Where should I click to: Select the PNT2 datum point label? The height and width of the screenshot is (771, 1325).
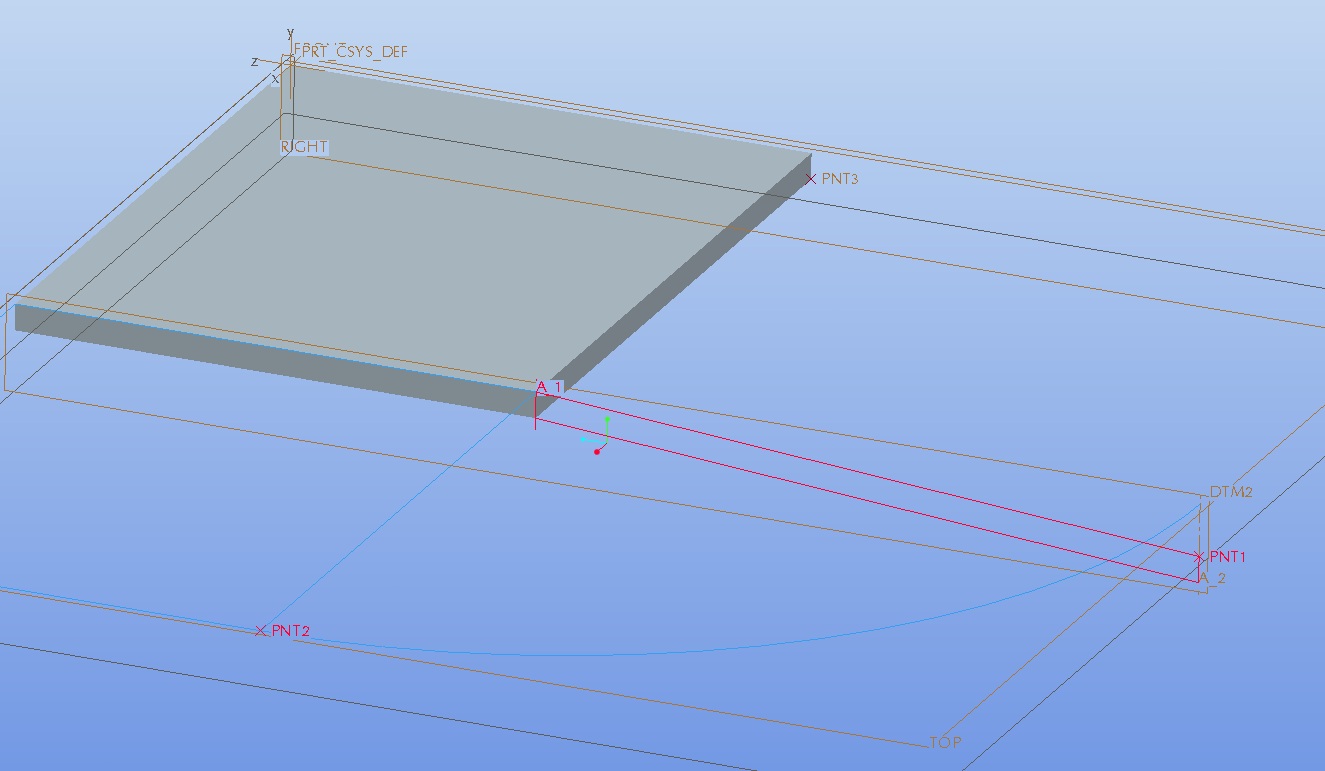click(290, 631)
